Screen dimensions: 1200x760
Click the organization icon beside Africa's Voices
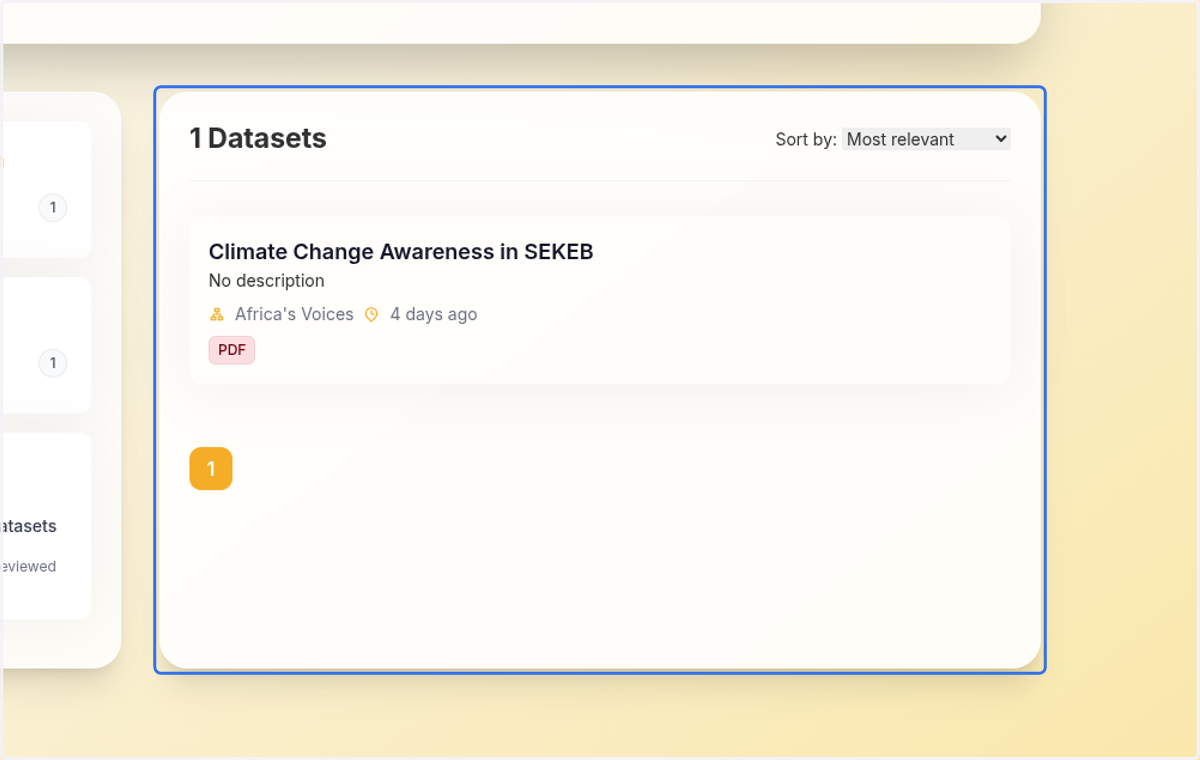coord(217,314)
